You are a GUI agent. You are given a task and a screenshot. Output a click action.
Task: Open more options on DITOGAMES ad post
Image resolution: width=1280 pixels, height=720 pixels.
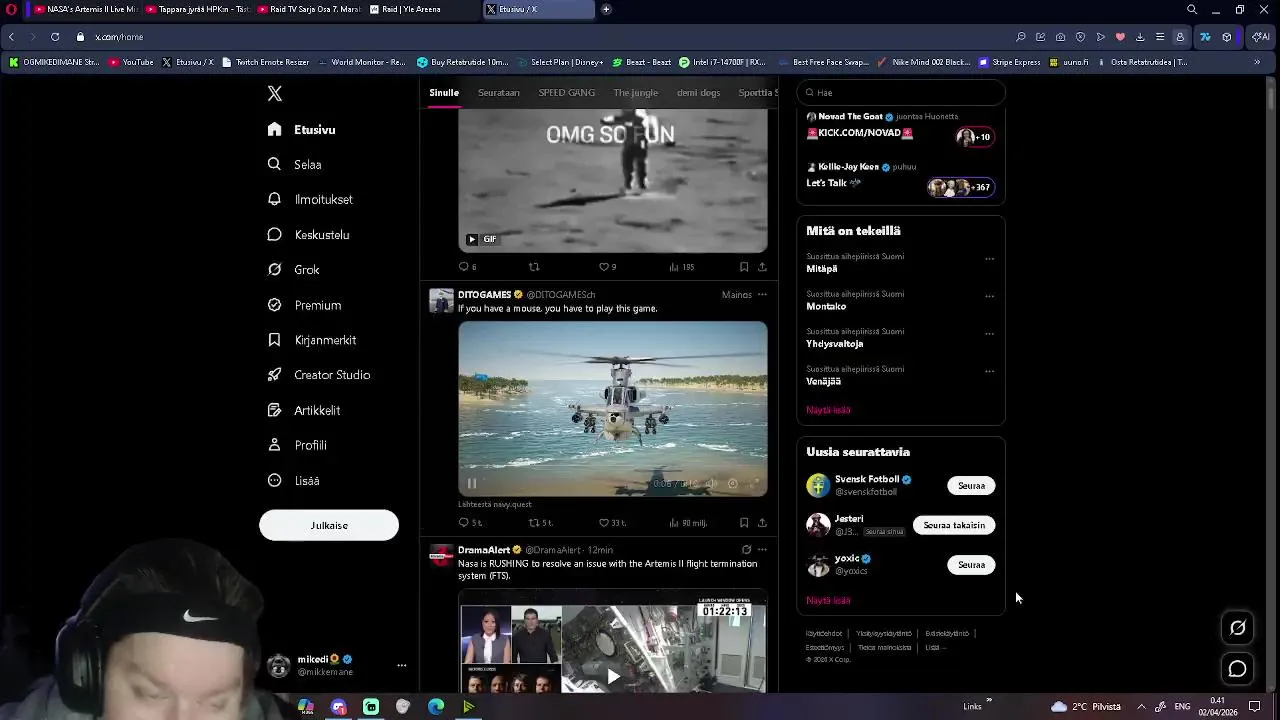pos(762,295)
